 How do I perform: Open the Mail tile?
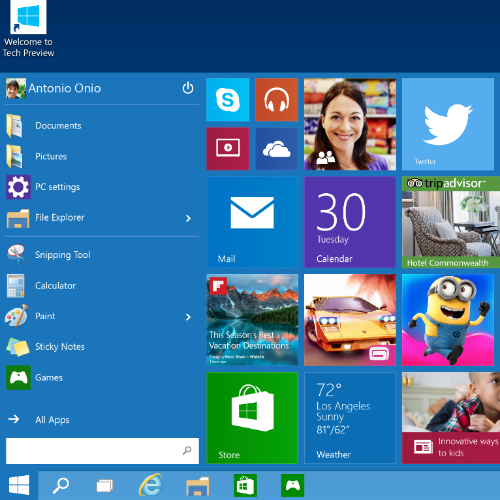tap(252, 222)
